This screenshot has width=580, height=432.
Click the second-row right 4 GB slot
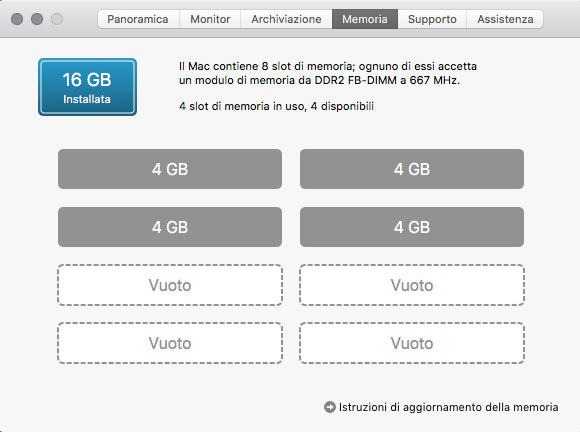pos(412,227)
